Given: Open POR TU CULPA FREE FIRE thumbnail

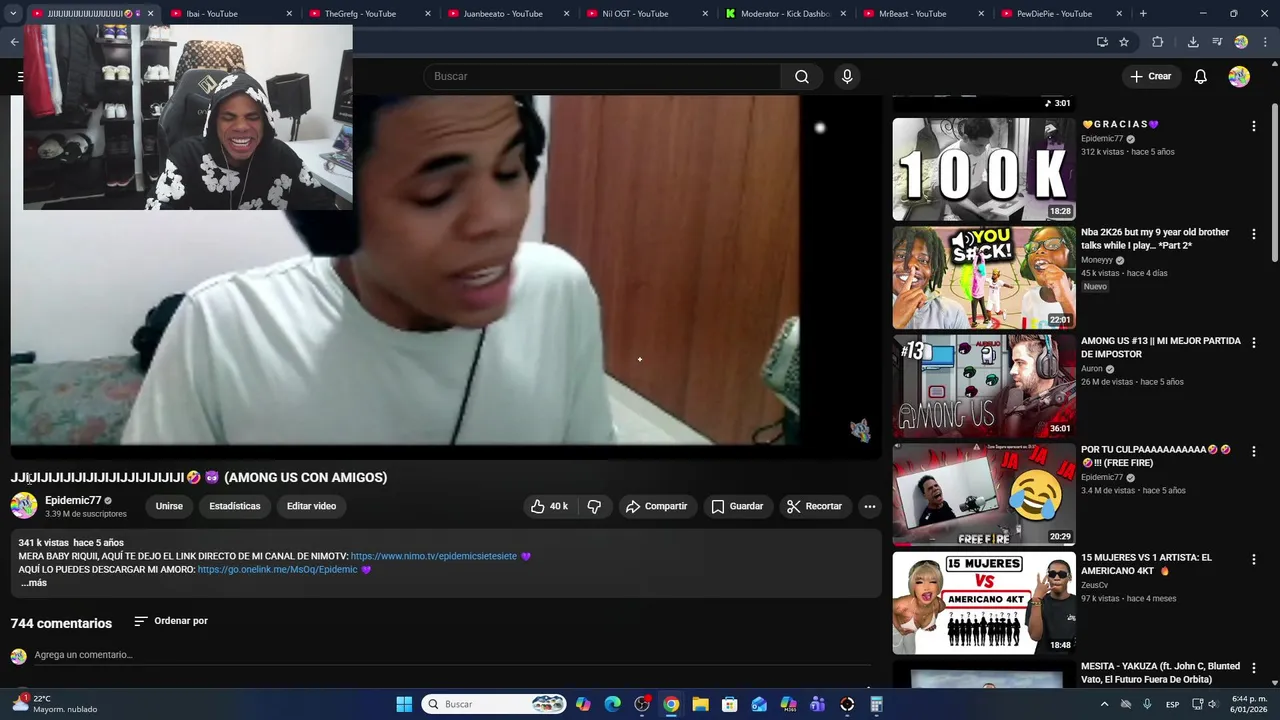Looking at the screenshot, I should click(984, 495).
